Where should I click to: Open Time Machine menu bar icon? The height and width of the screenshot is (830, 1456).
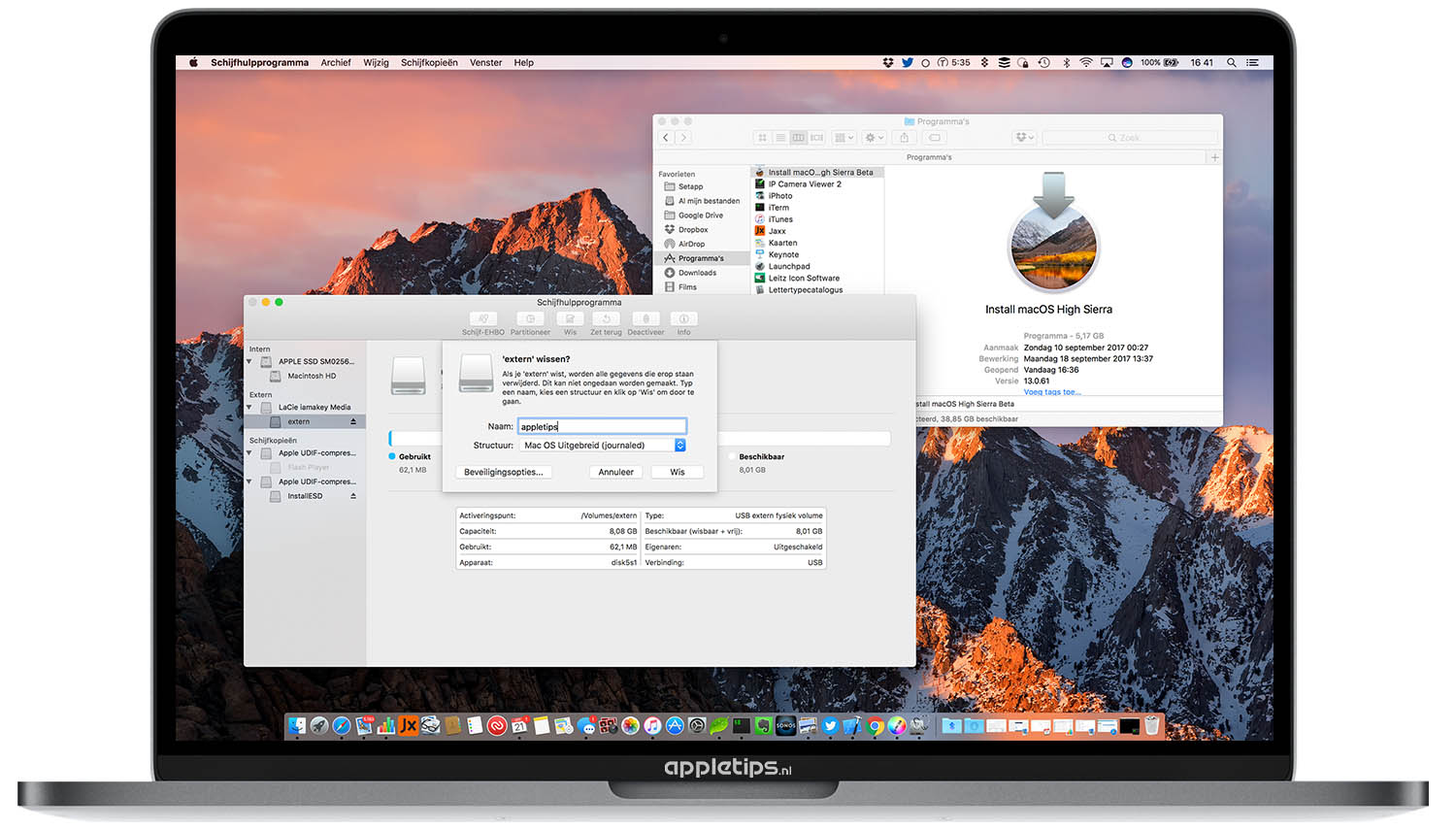(1043, 62)
